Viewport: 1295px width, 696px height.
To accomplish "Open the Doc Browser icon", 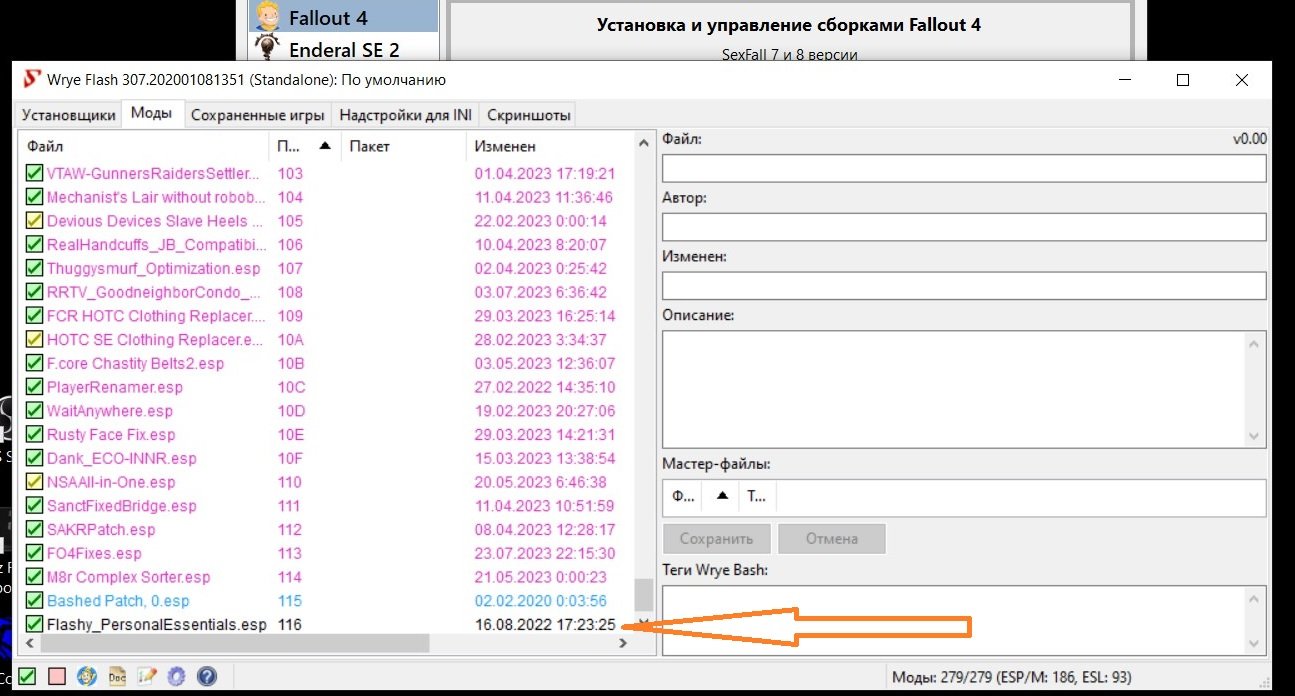I will coord(117,677).
